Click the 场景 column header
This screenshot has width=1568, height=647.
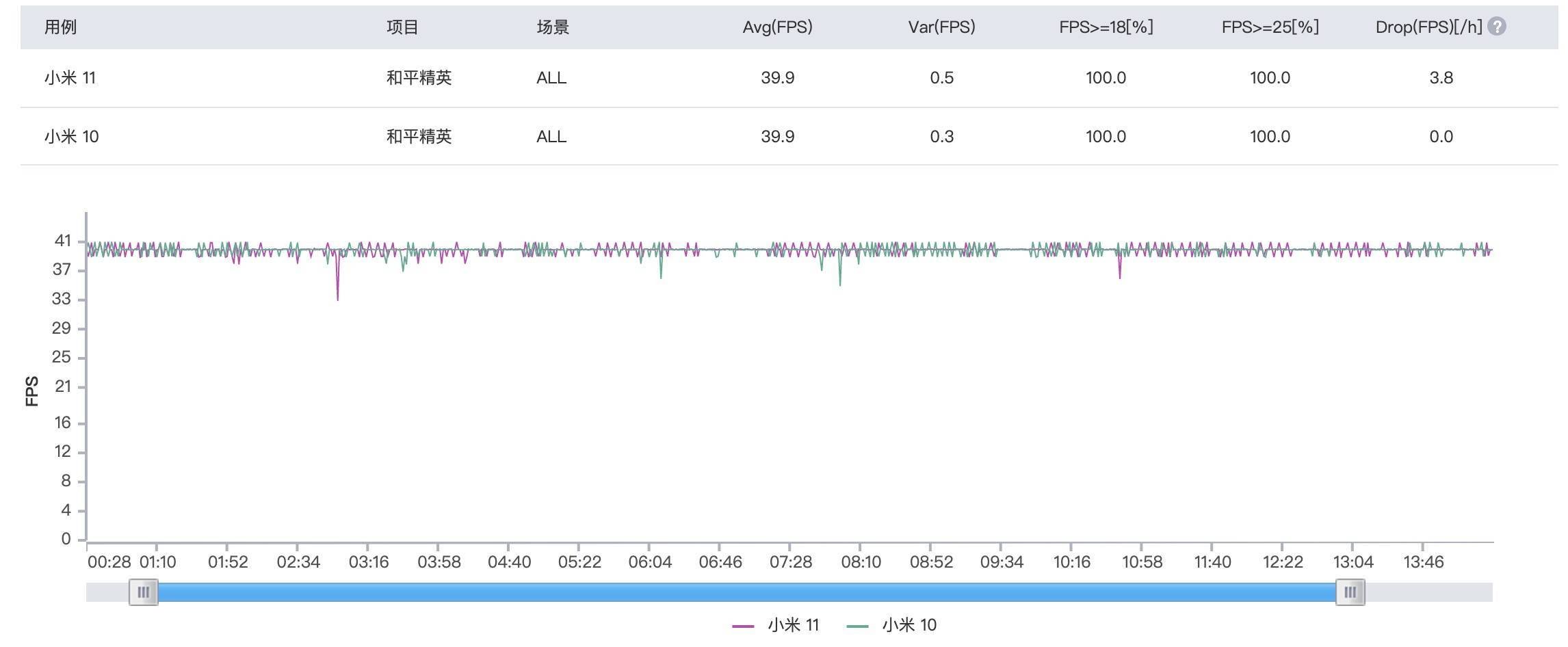tap(553, 27)
